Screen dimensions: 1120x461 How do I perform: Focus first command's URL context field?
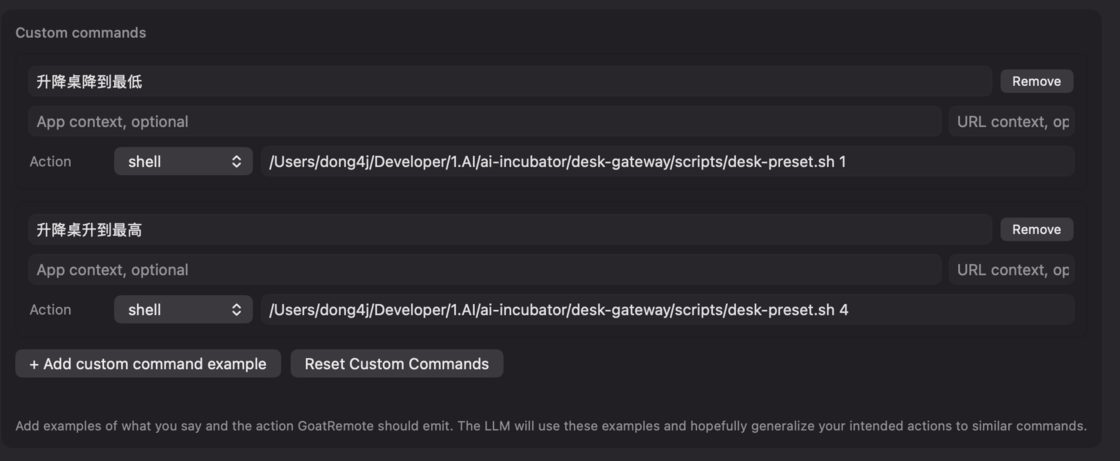1011,122
